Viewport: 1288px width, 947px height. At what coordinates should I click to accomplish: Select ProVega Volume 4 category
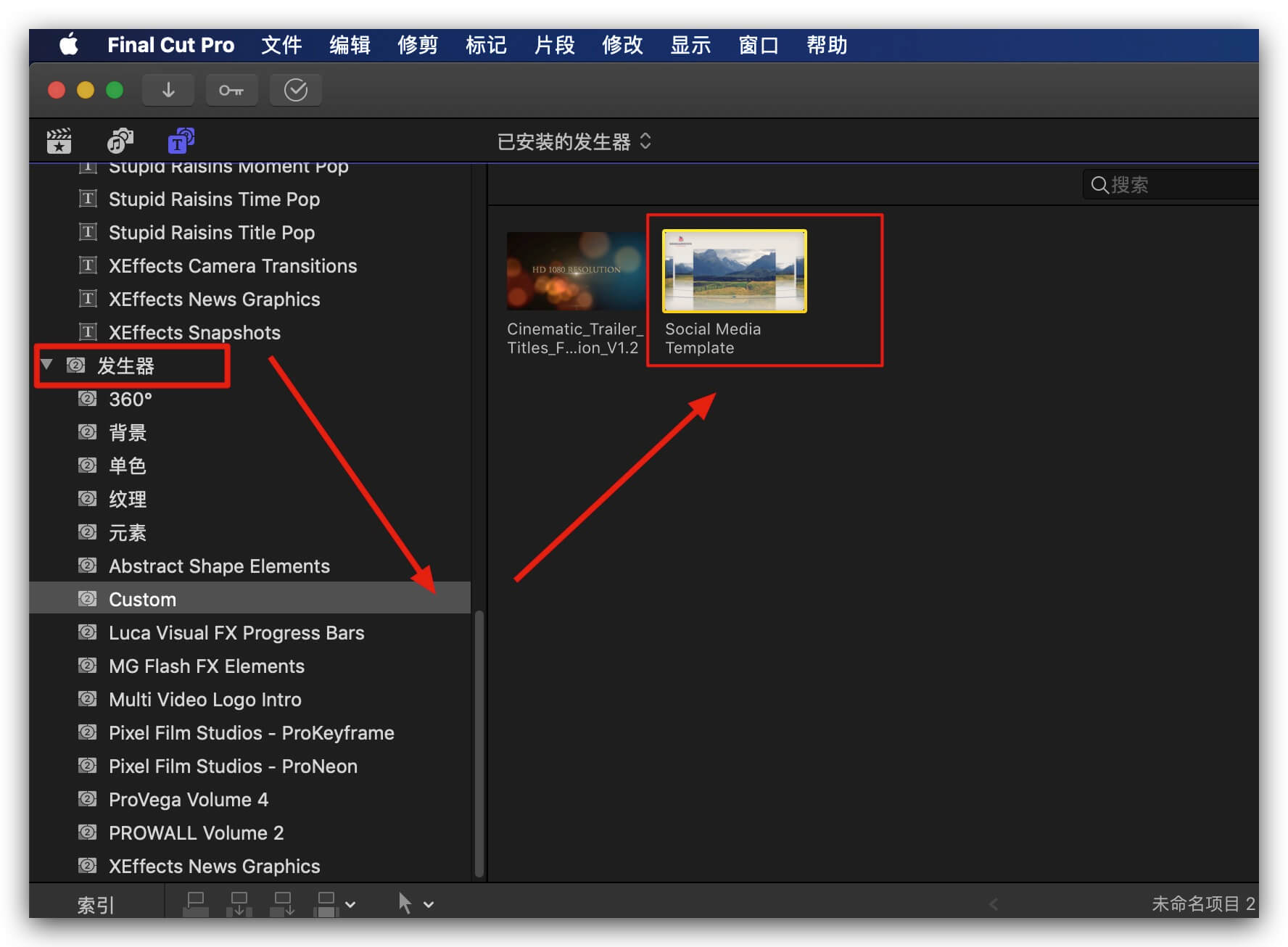pyautogui.click(x=250, y=800)
